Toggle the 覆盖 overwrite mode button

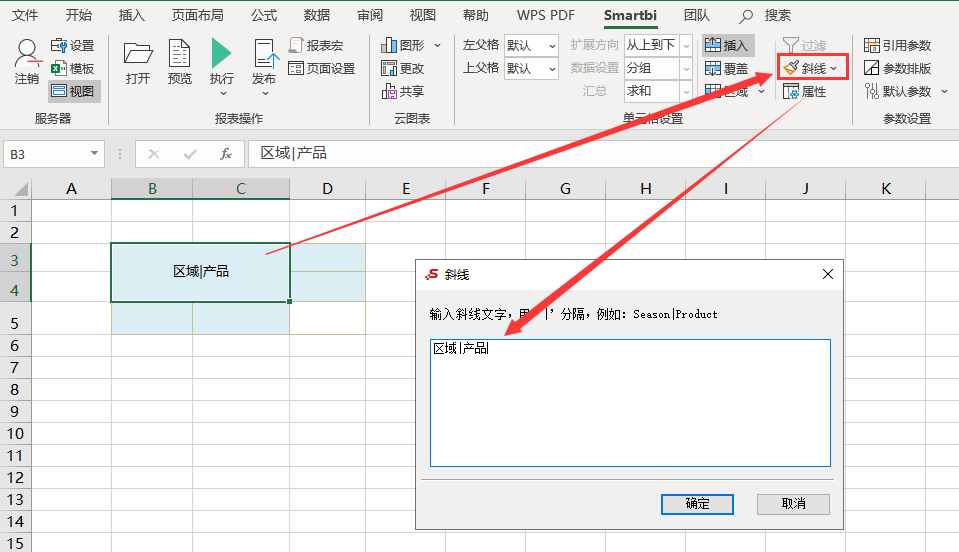click(x=727, y=68)
